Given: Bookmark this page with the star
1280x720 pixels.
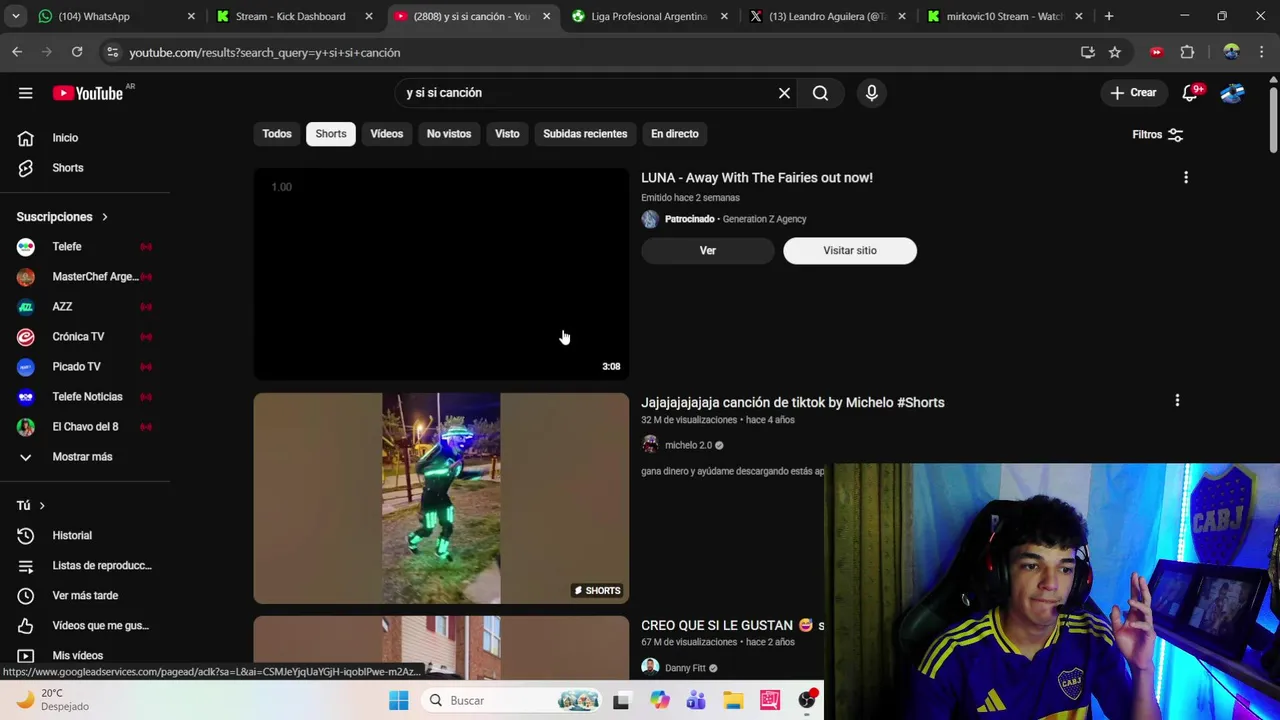Looking at the screenshot, I should [x=1115, y=52].
